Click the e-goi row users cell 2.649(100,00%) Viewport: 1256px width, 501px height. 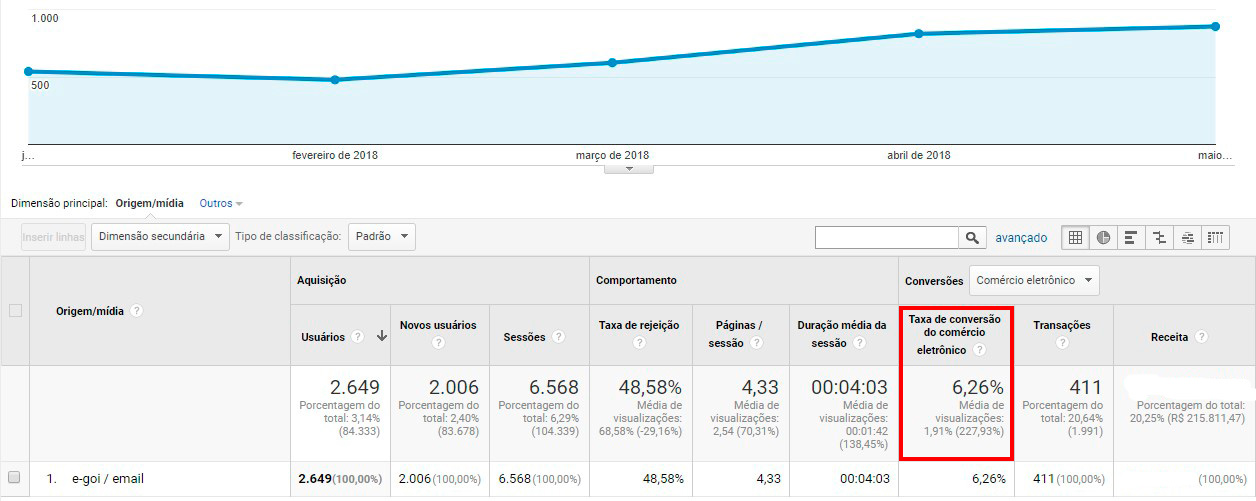click(x=340, y=479)
